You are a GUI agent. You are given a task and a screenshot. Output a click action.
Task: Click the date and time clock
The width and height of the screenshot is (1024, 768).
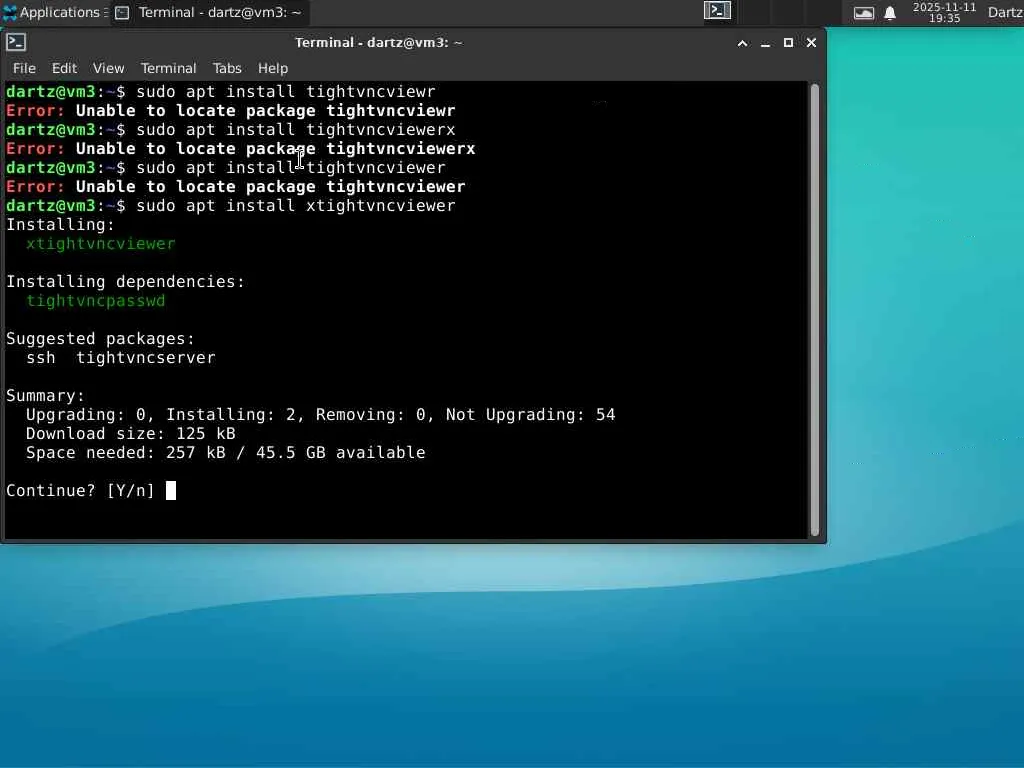pyautogui.click(x=944, y=12)
